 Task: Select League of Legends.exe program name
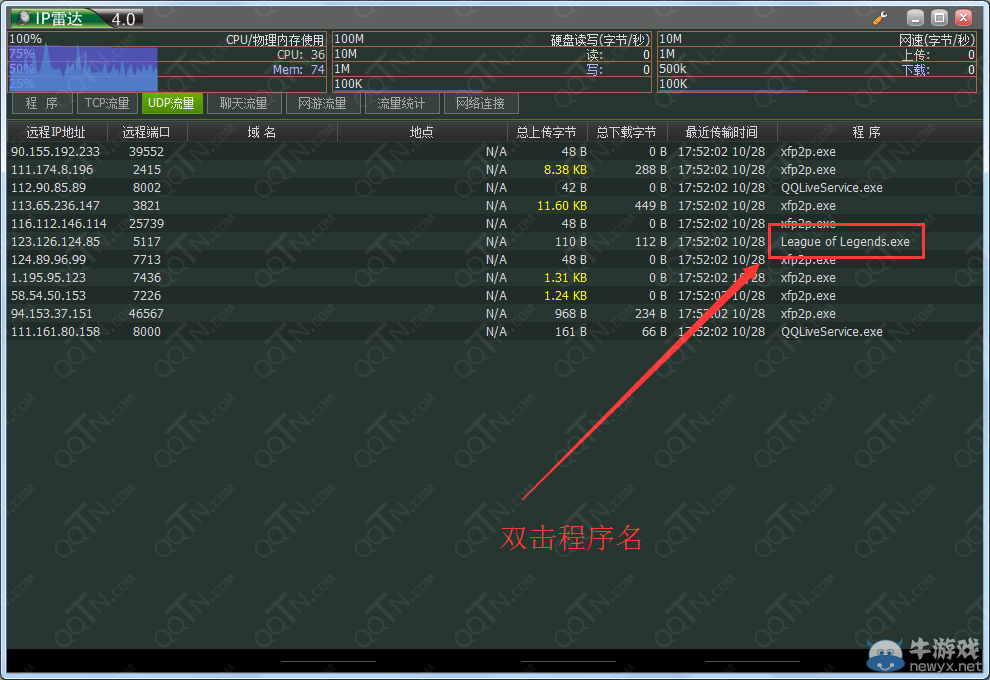pyautogui.click(x=845, y=242)
